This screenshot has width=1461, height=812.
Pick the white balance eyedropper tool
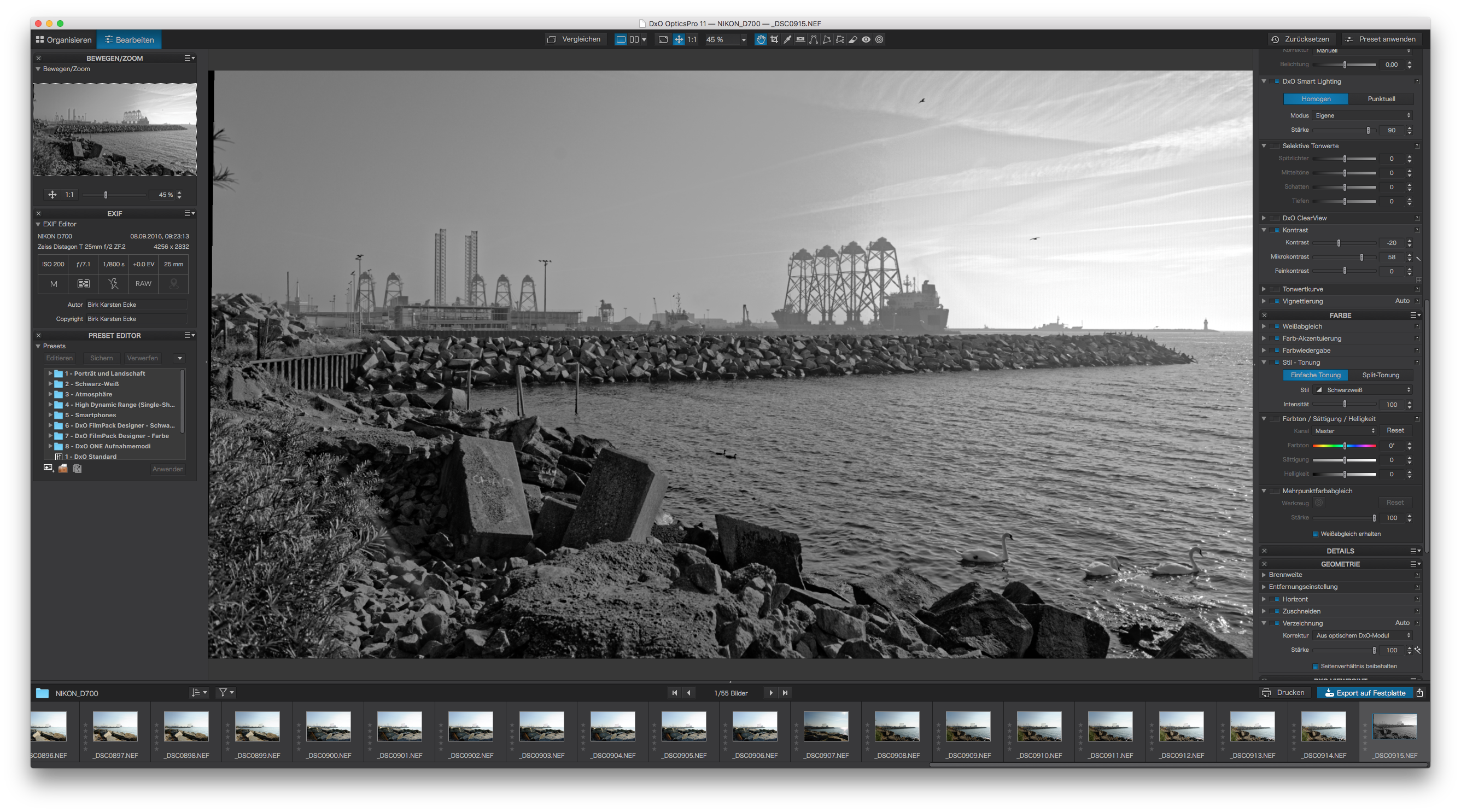pos(787,40)
